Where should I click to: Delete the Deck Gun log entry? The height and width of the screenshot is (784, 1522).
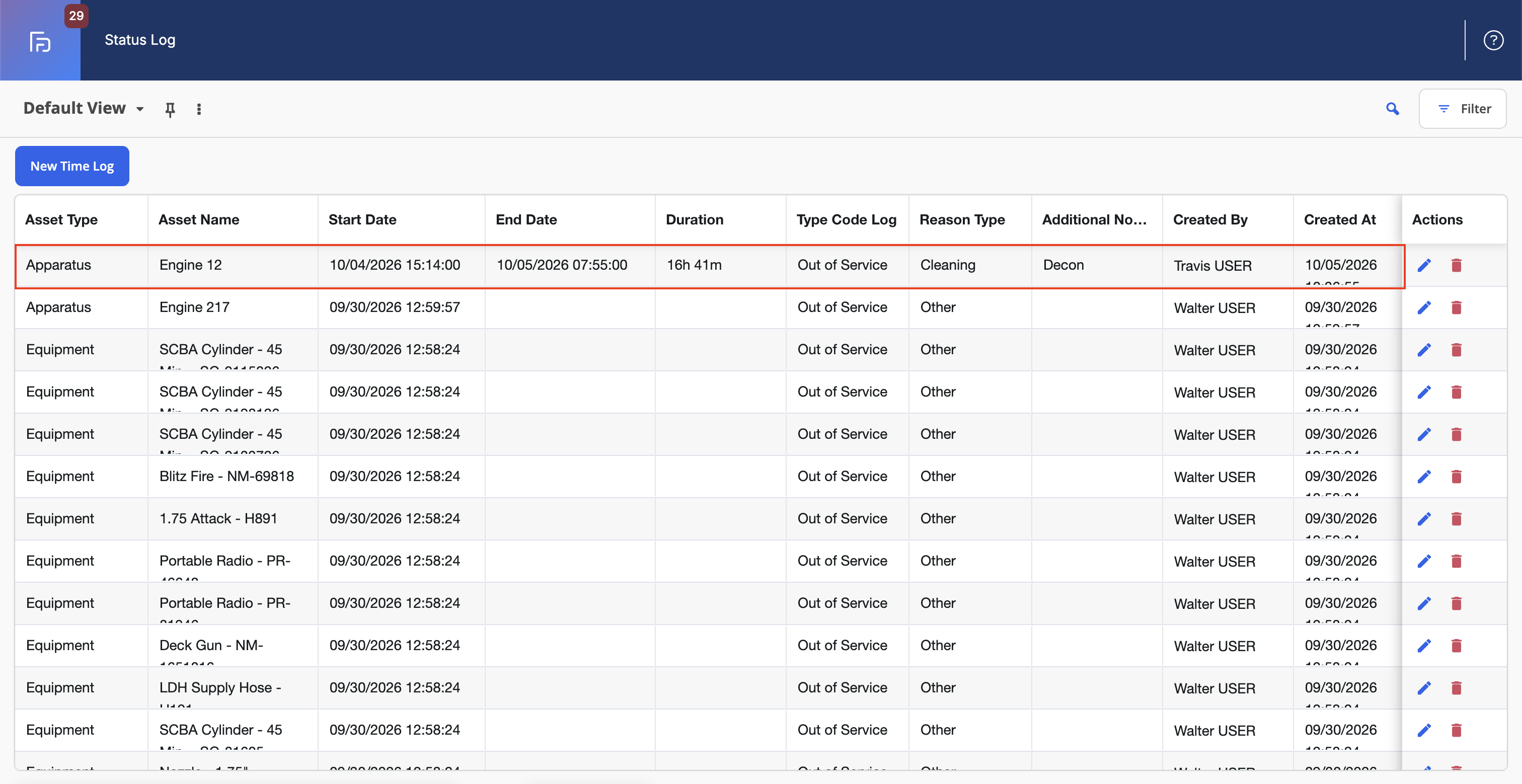click(1457, 646)
